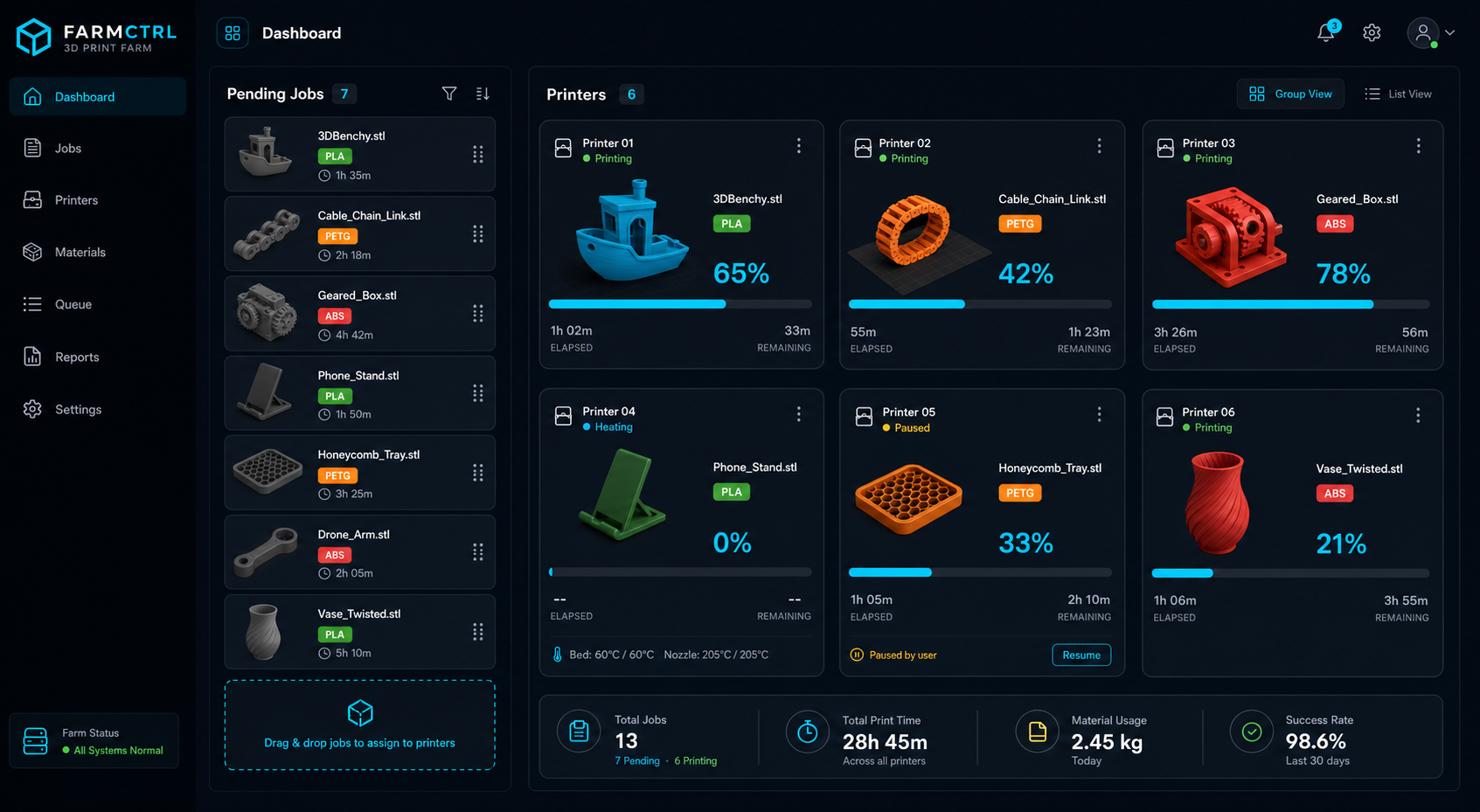This screenshot has height=812, width=1480.
Task: Open Printer 01 options menu
Action: [x=798, y=146]
